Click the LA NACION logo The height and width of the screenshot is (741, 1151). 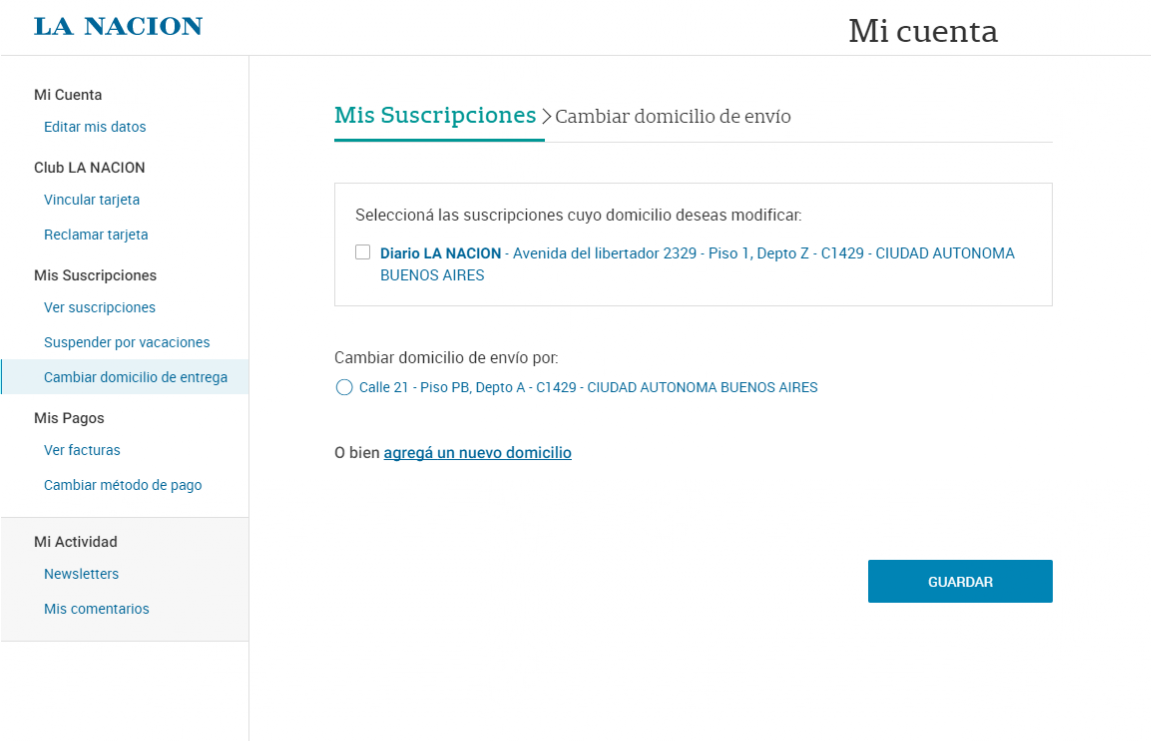(118, 26)
